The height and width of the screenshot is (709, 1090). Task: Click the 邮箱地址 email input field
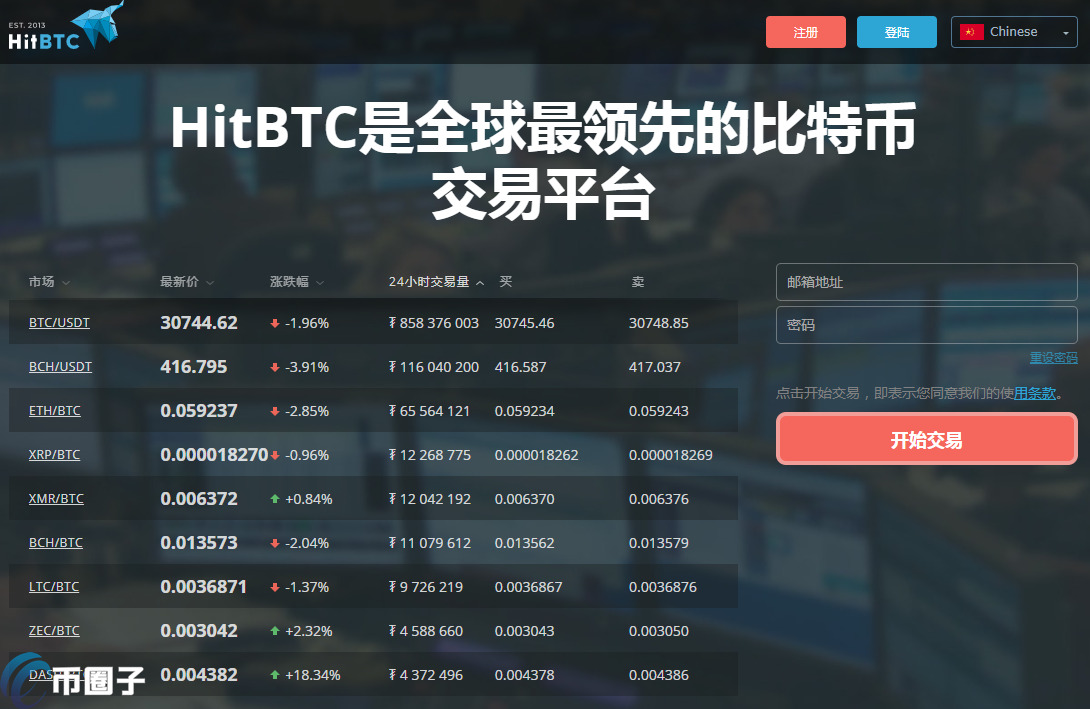927,282
